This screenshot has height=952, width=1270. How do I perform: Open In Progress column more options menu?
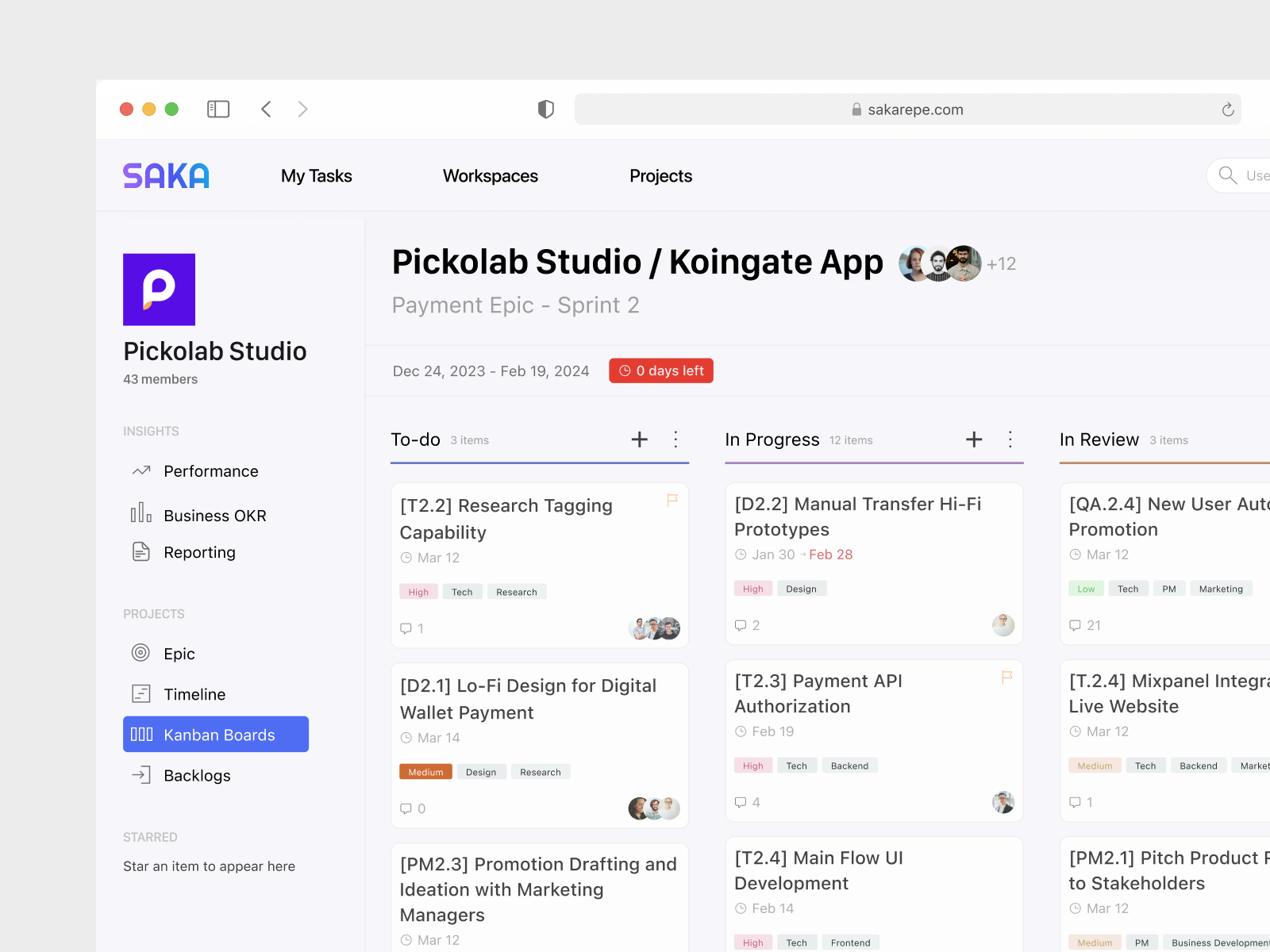point(1010,440)
